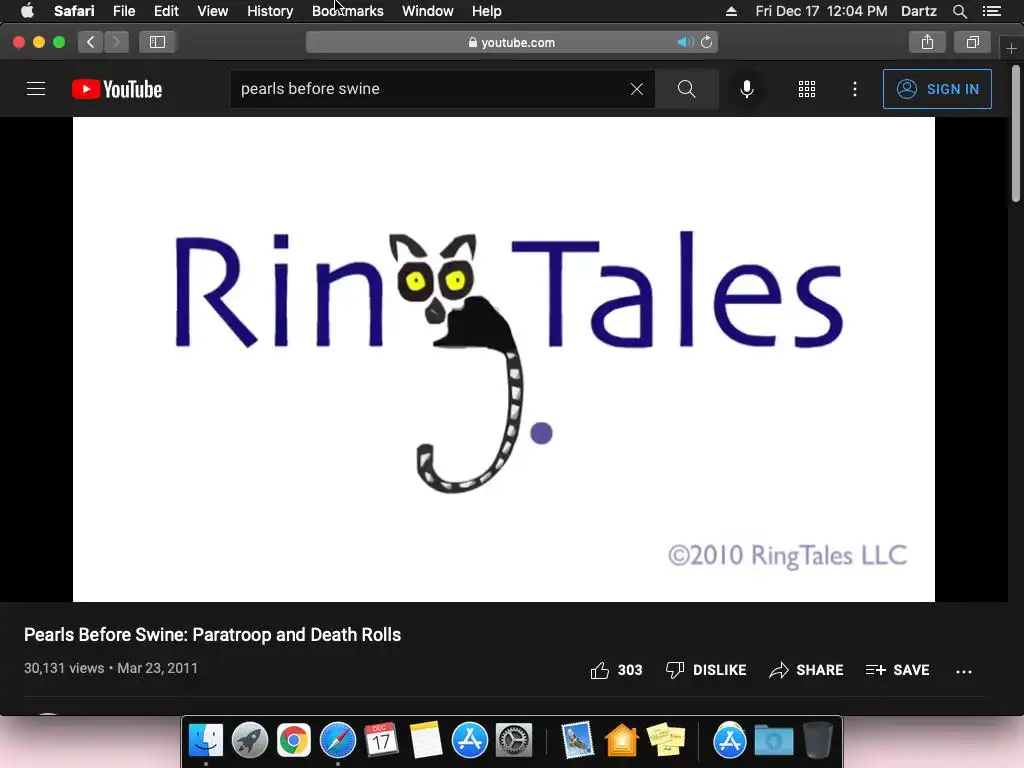
Task: Save the video to a playlist
Action: click(x=897, y=670)
